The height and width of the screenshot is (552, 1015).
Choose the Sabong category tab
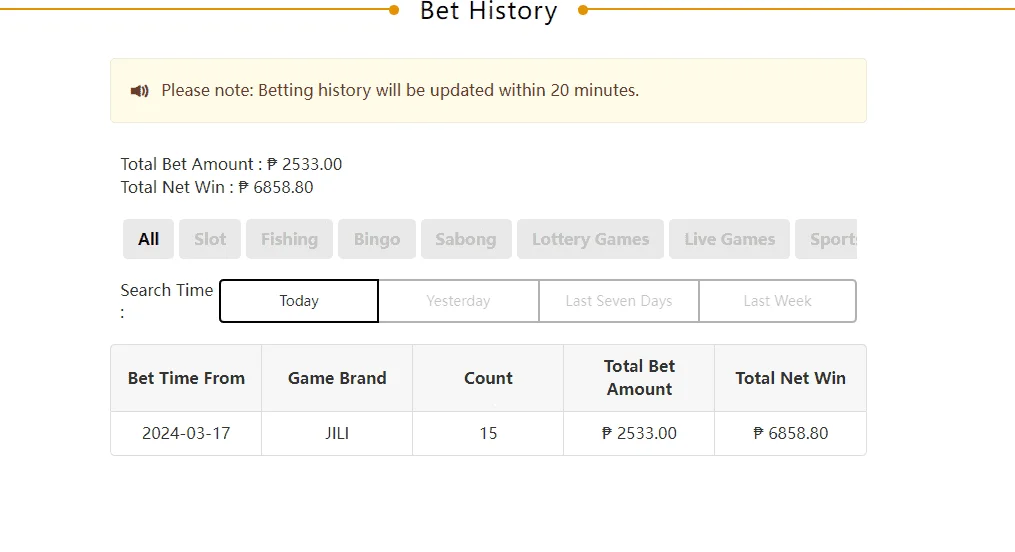pyautogui.click(x=466, y=239)
